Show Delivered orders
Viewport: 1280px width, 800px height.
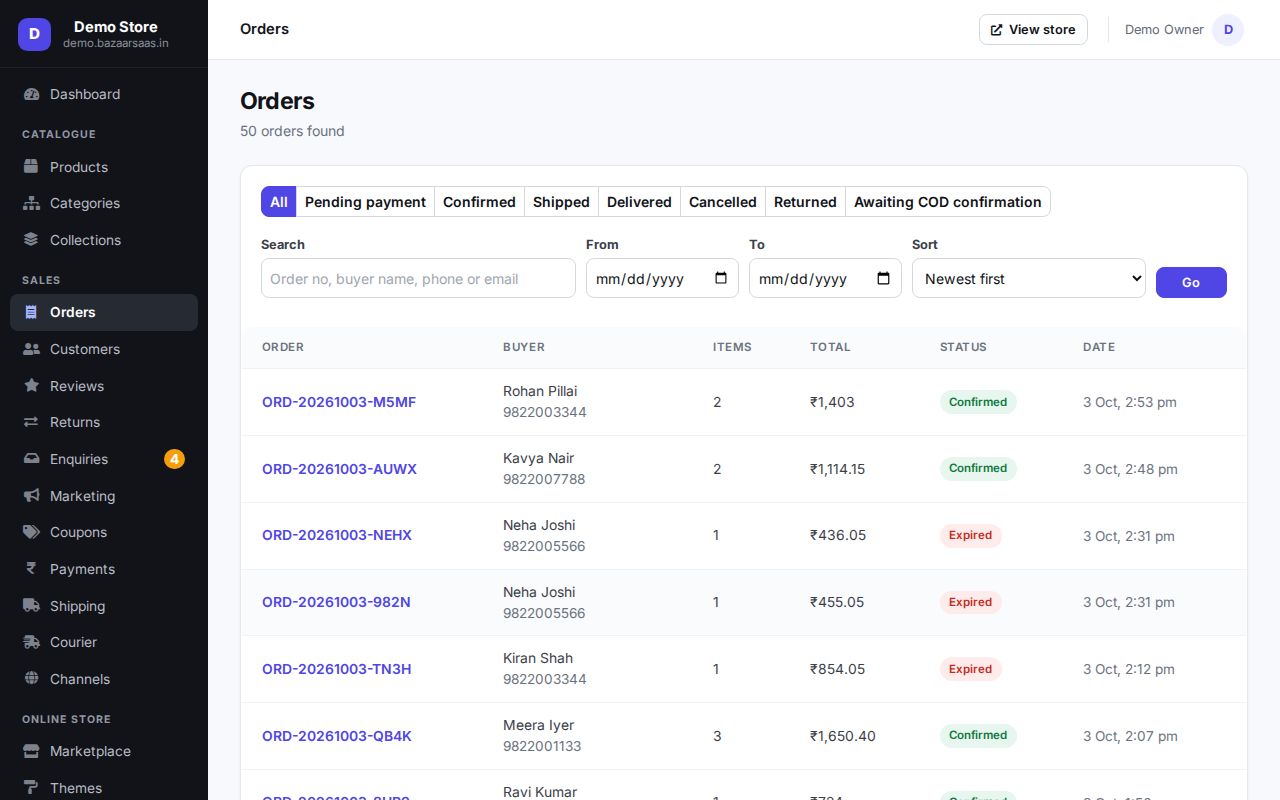(x=639, y=202)
